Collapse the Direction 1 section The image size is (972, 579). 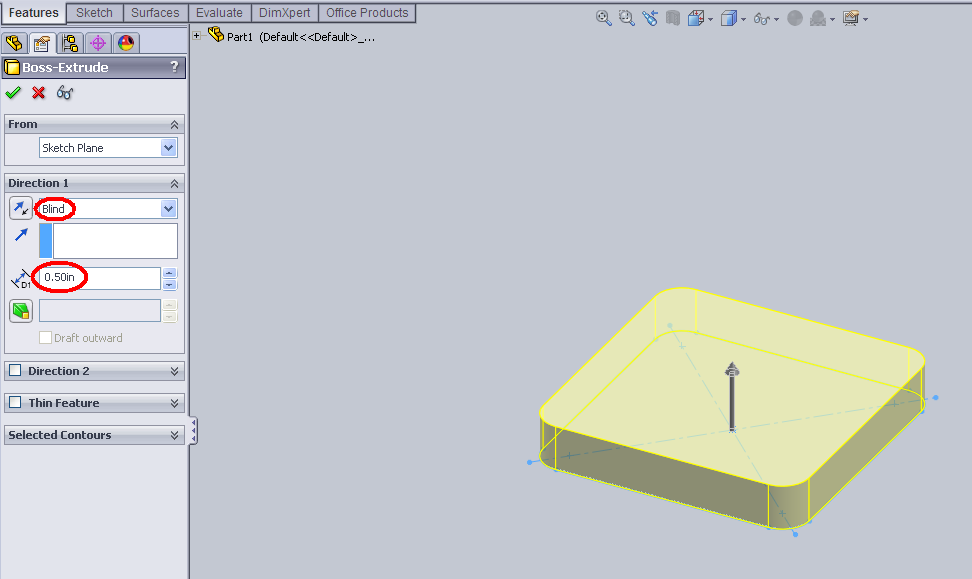click(x=174, y=183)
